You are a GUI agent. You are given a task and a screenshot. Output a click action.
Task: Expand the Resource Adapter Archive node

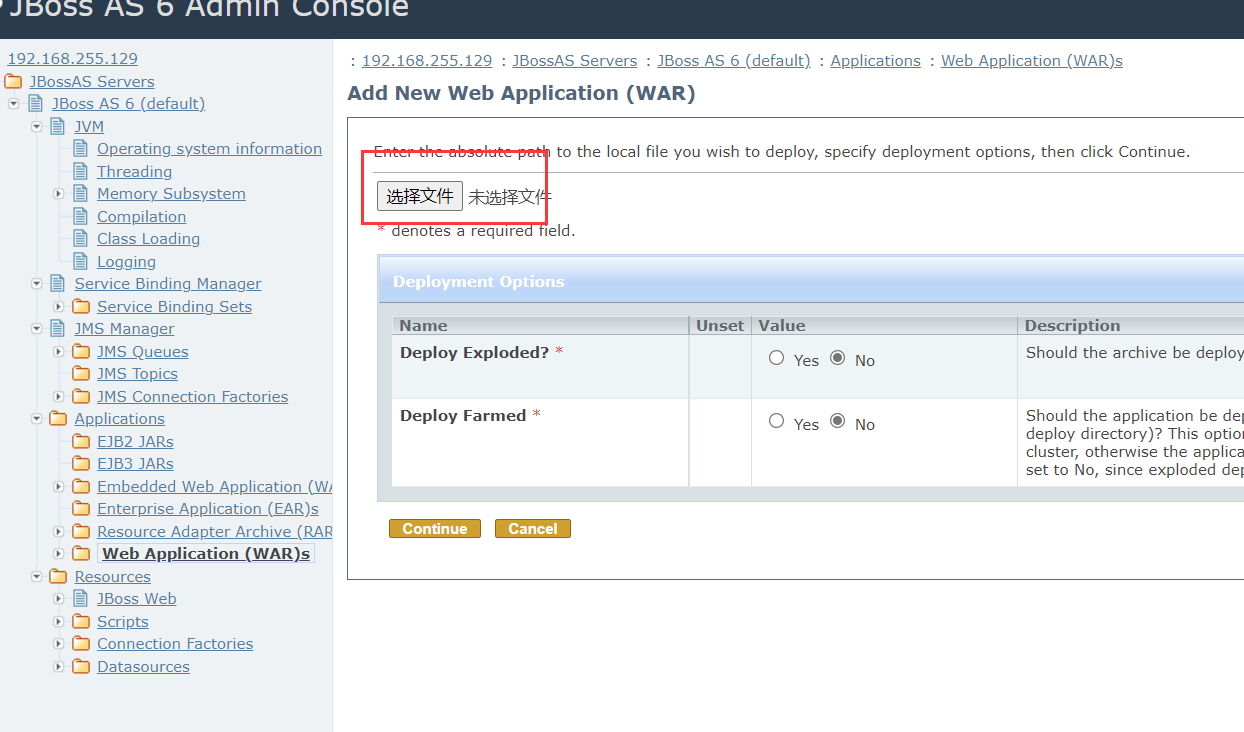click(x=59, y=532)
